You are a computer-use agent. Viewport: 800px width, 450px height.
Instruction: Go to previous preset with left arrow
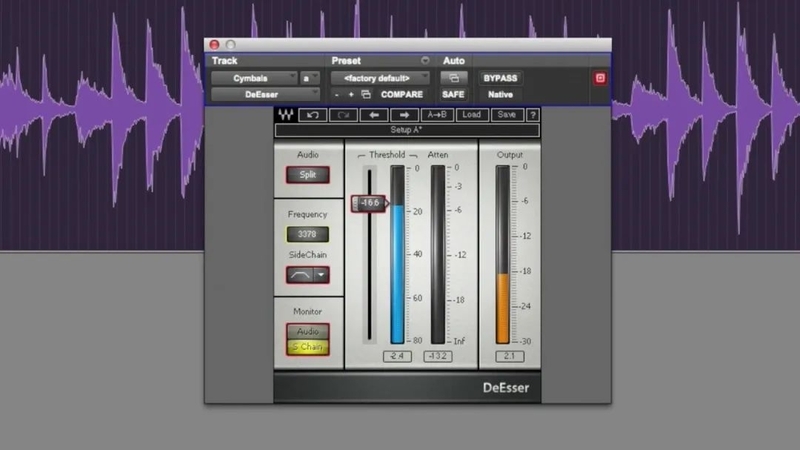click(373, 115)
